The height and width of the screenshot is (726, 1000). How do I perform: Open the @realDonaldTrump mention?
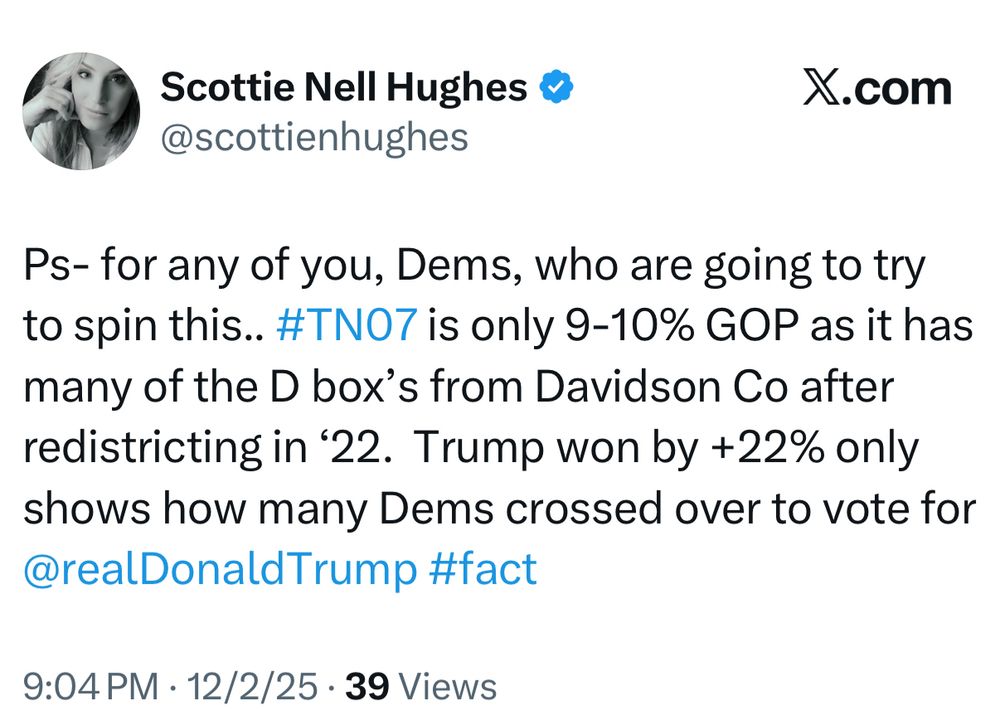coord(220,569)
